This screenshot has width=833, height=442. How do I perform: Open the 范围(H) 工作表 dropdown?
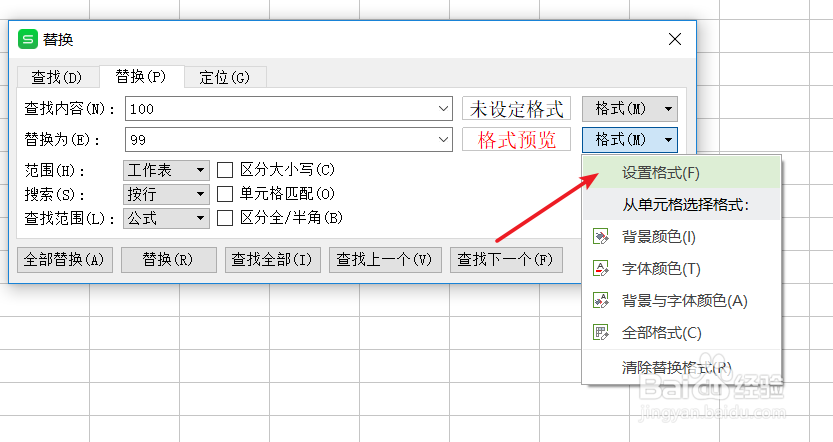pos(166,171)
